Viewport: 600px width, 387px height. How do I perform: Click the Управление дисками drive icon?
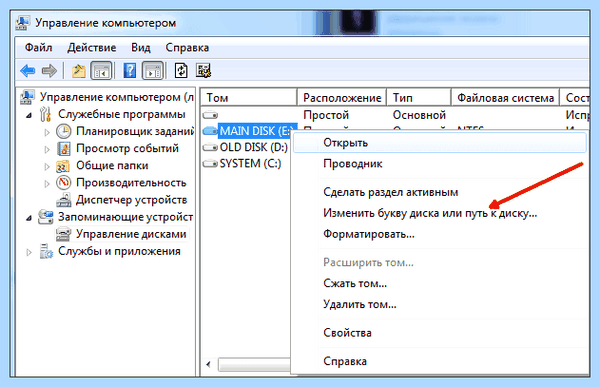(64, 234)
